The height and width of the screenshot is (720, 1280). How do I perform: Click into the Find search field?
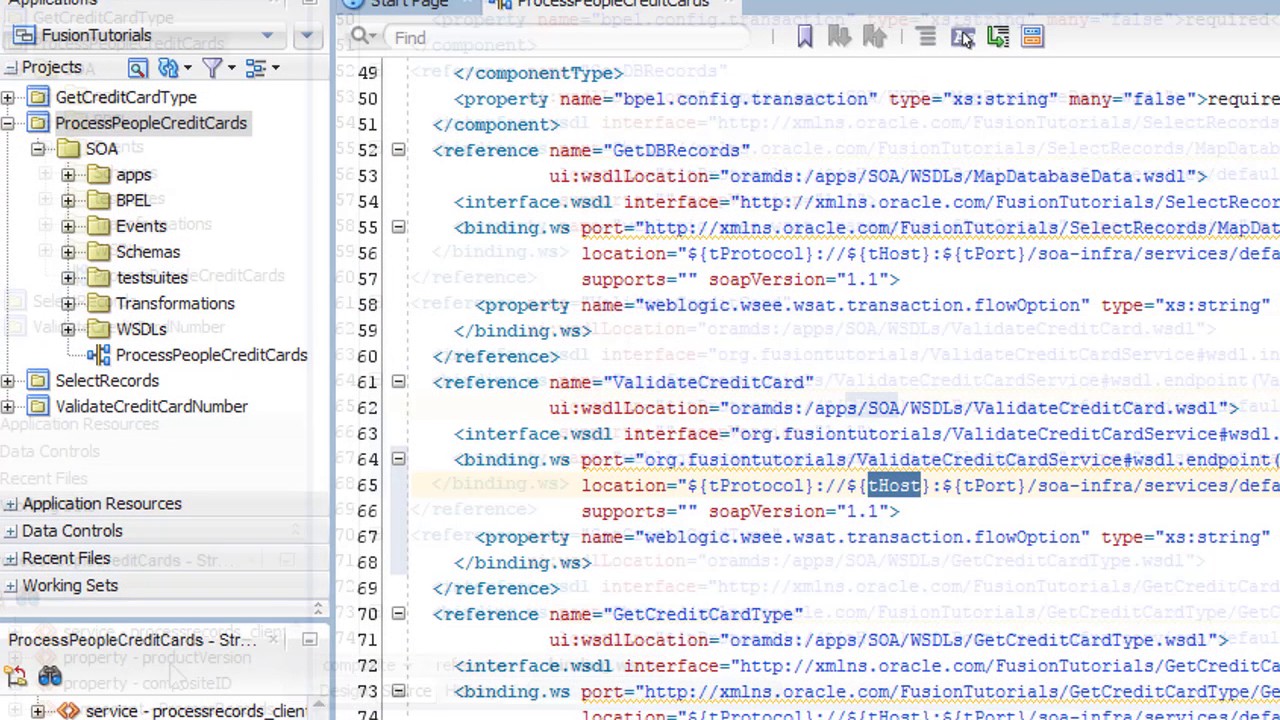565,38
